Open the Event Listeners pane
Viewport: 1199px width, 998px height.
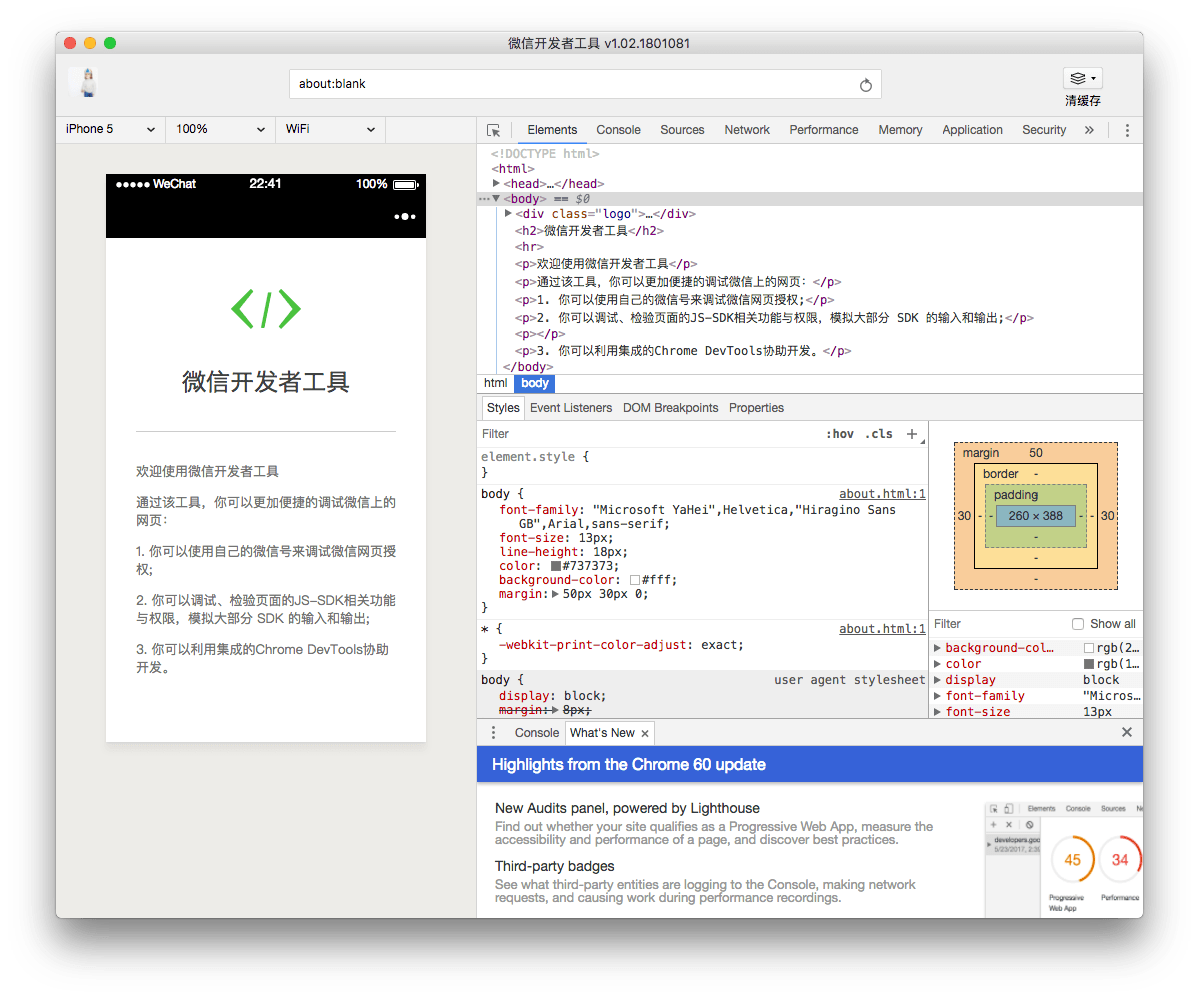pos(570,408)
